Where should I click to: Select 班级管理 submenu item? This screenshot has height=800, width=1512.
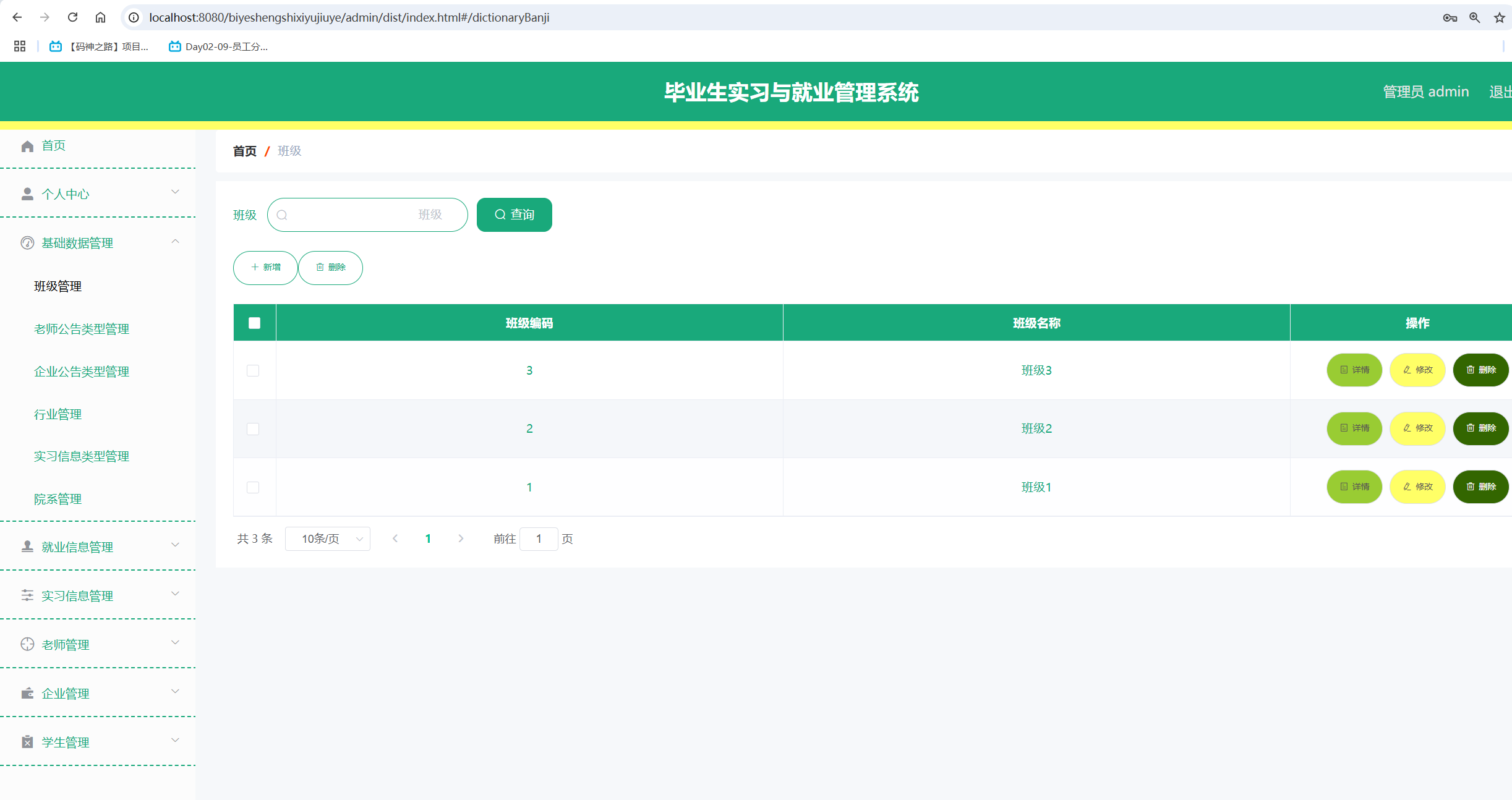(58, 286)
